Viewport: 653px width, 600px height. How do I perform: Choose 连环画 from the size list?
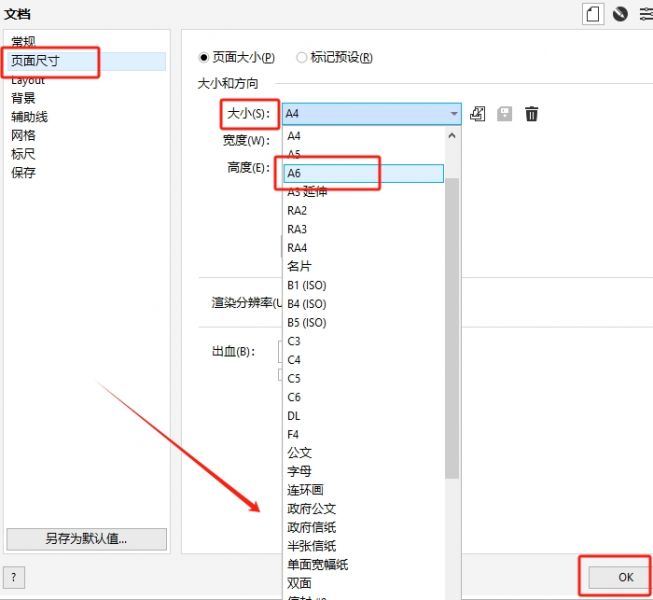pyautogui.click(x=363, y=490)
